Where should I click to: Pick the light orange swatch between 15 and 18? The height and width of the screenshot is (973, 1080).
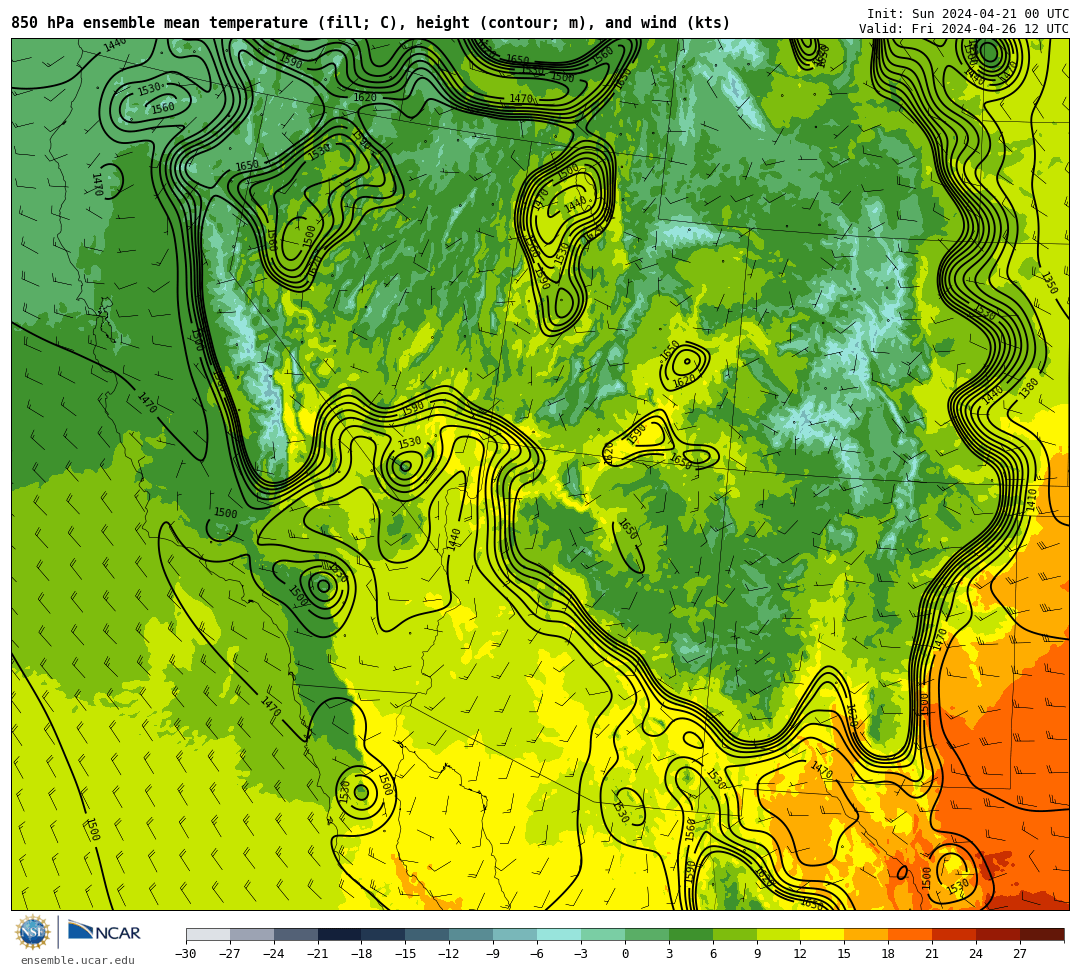pyautogui.click(x=866, y=934)
